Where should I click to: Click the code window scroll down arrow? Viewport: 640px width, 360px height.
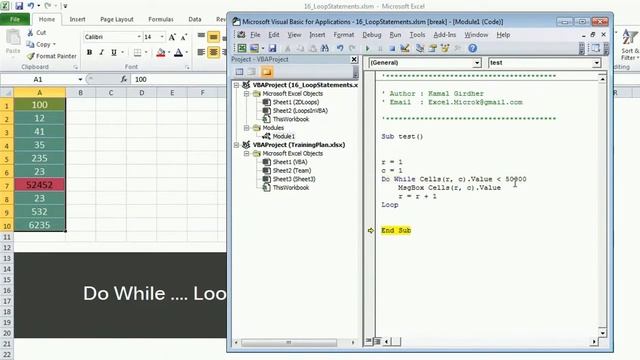(x=602, y=333)
